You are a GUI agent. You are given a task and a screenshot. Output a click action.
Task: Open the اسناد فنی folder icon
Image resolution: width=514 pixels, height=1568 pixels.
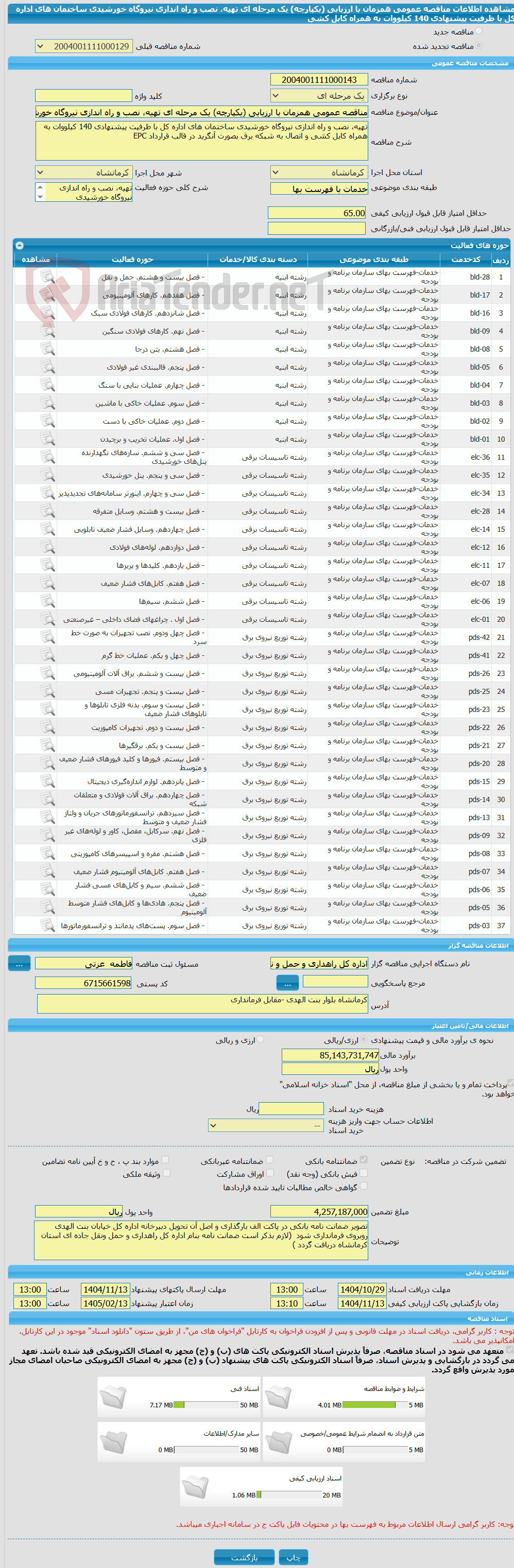[113, 1397]
